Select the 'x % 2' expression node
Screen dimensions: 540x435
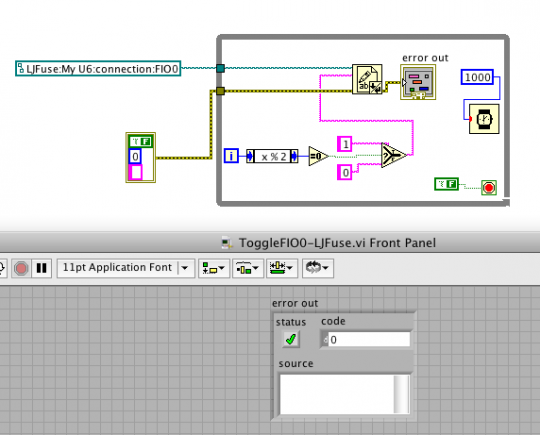click(x=272, y=156)
